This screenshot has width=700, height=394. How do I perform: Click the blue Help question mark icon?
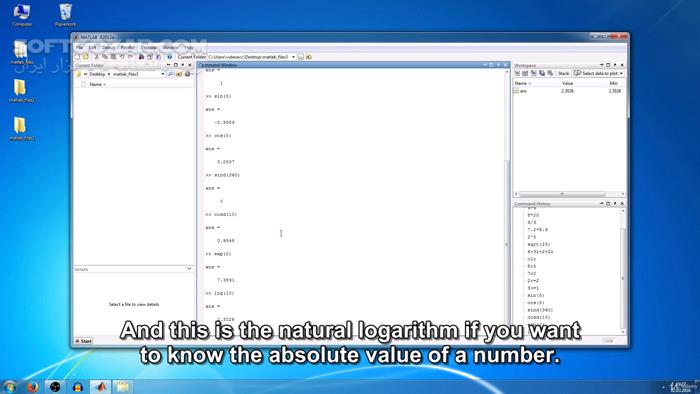click(x=170, y=57)
